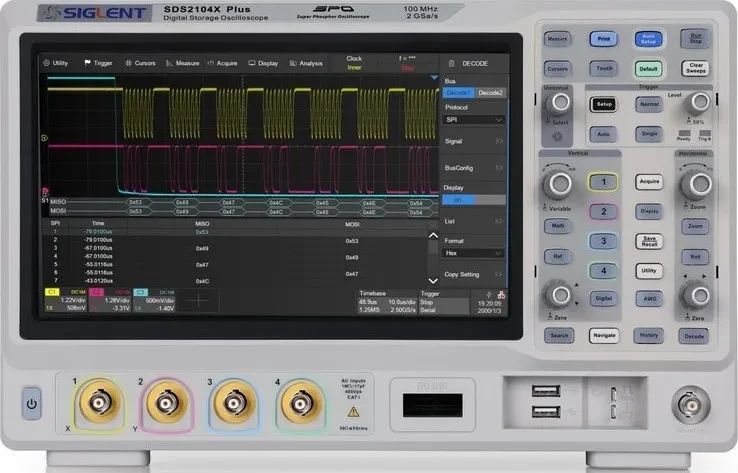This screenshot has width=738, height=473.
Task: Select Auto trigger mode button
Action: pos(603,134)
